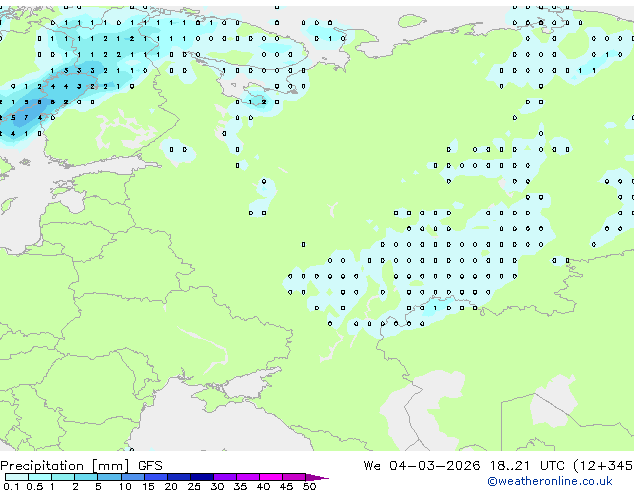
Task: Pick the 30–35 mm purple swatch
Action: click(x=224, y=477)
